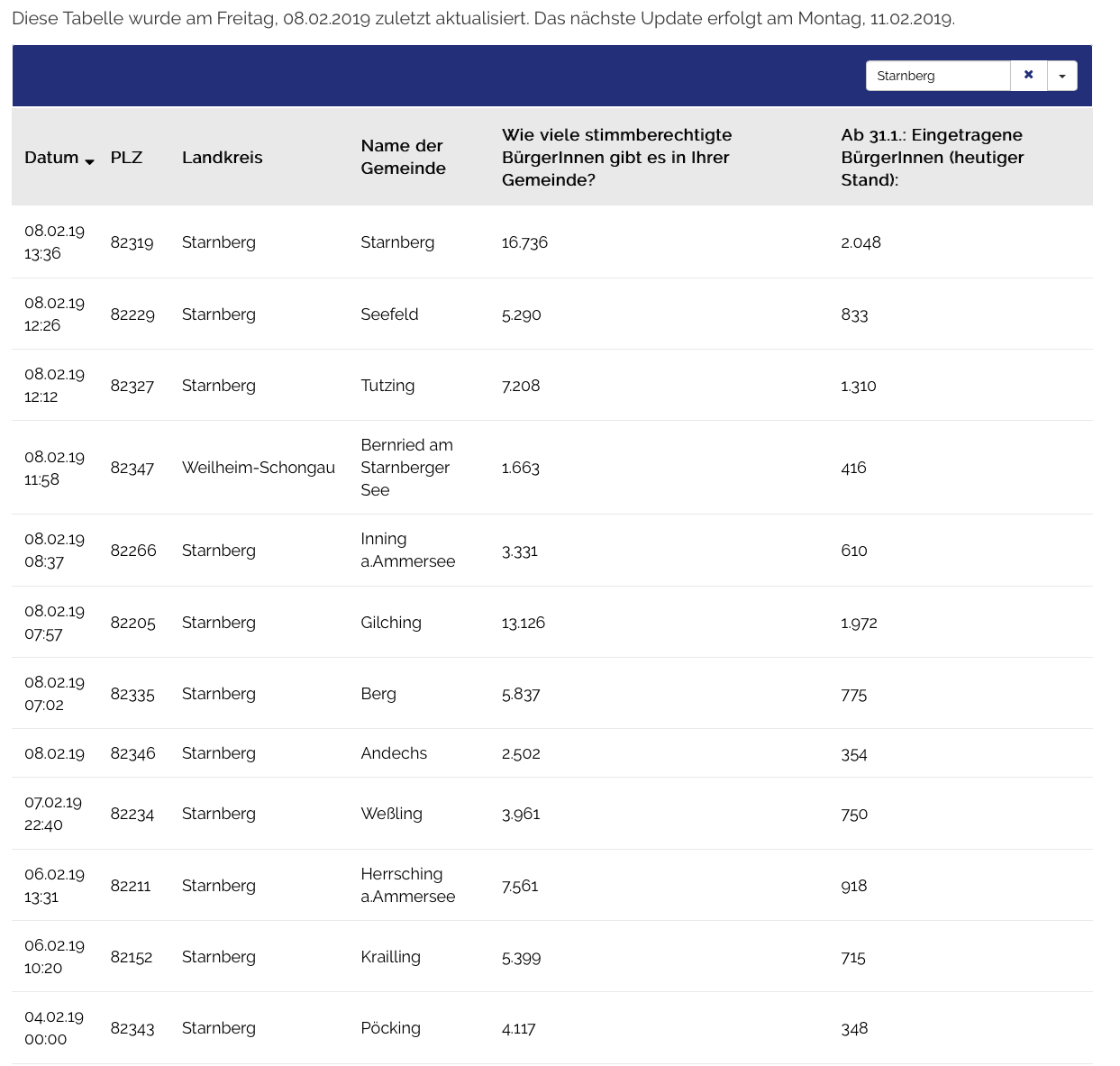
Task: Select the Pöcking date 04.02.19 cell
Action: click(x=54, y=1028)
